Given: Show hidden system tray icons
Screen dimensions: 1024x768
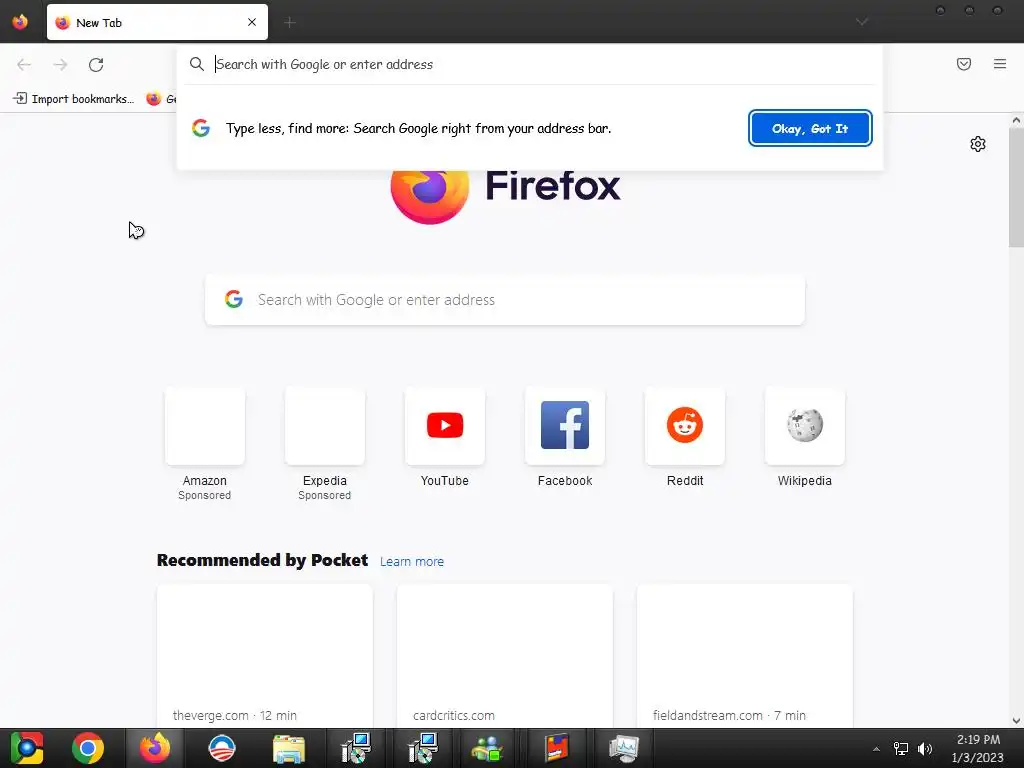Looking at the screenshot, I should tap(876, 749).
